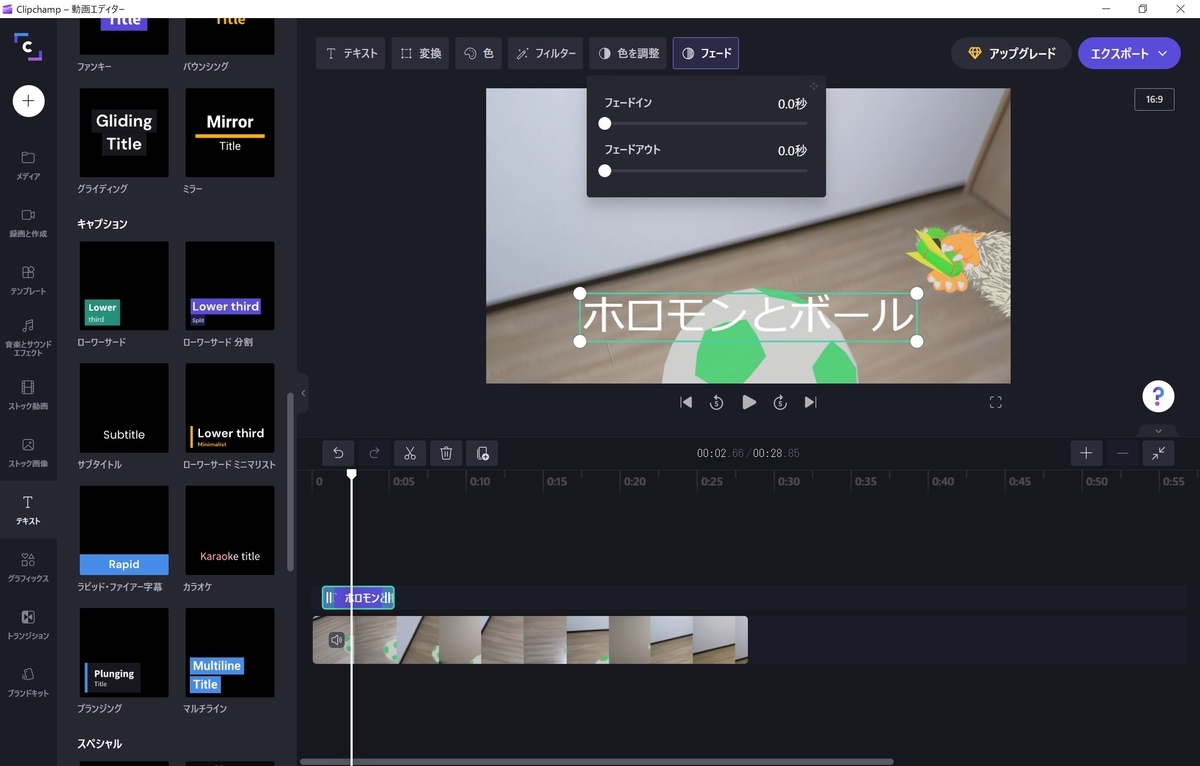Choose the ローワーサード 分割 caption style
Image resolution: width=1200 pixels, height=766 pixels.
coord(230,286)
